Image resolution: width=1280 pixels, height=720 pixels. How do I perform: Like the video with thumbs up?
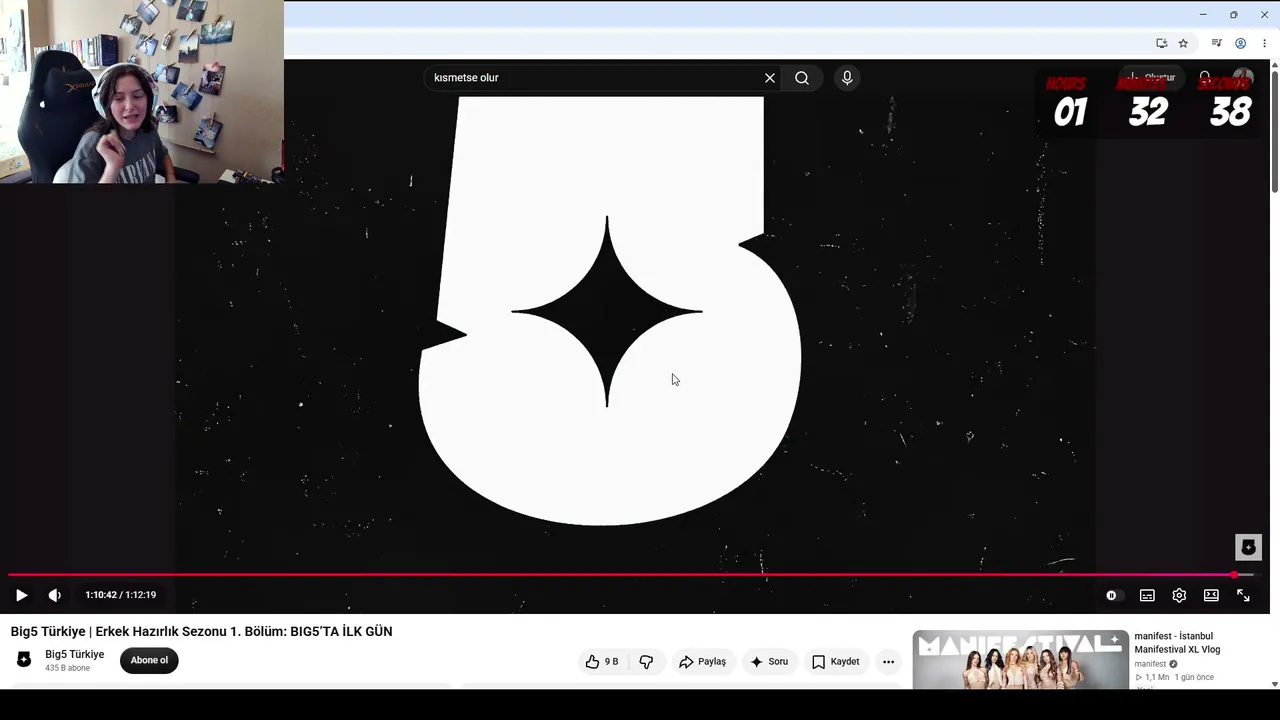point(602,662)
